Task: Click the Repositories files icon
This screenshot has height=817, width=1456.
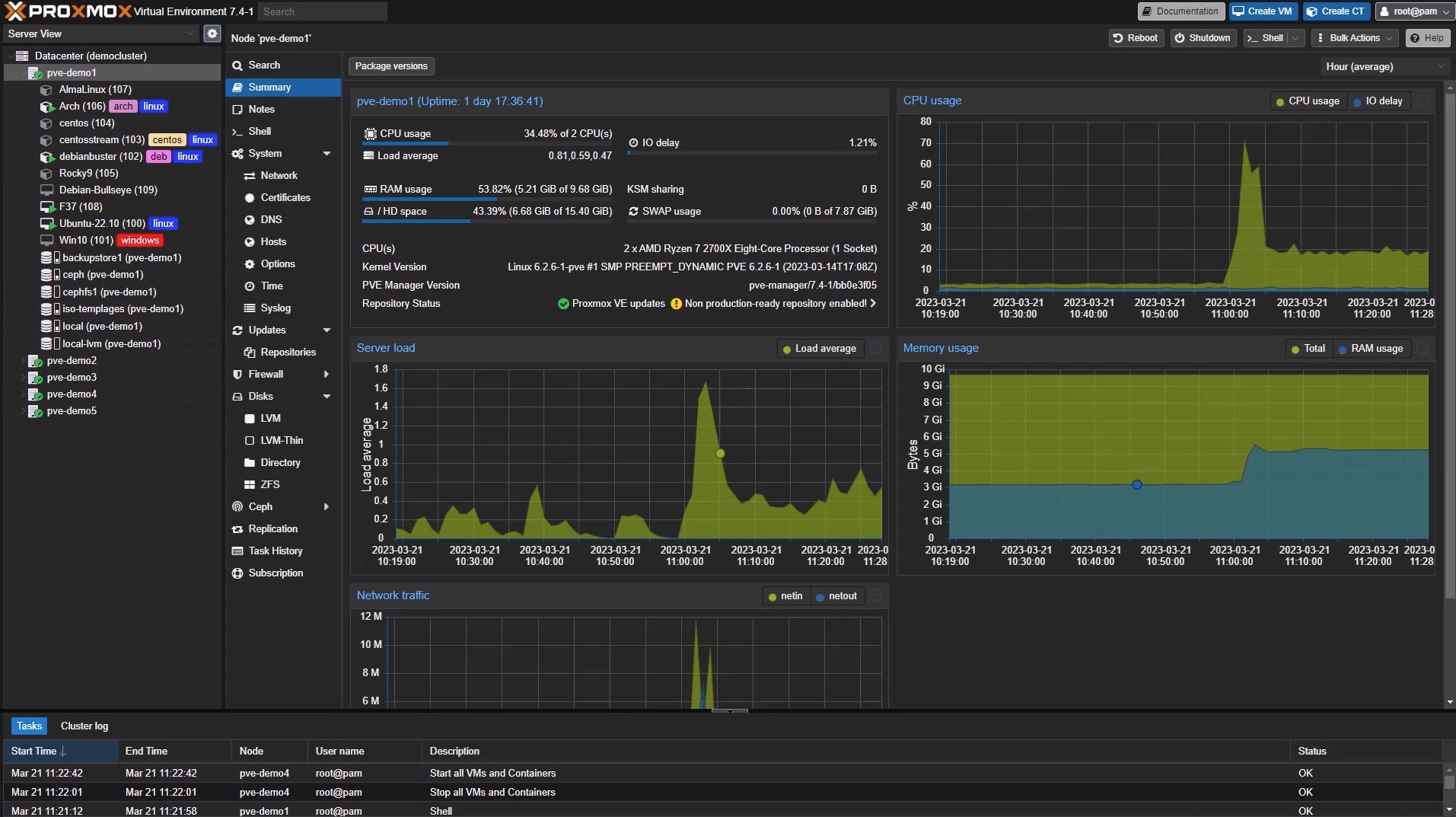Action: coord(250,352)
